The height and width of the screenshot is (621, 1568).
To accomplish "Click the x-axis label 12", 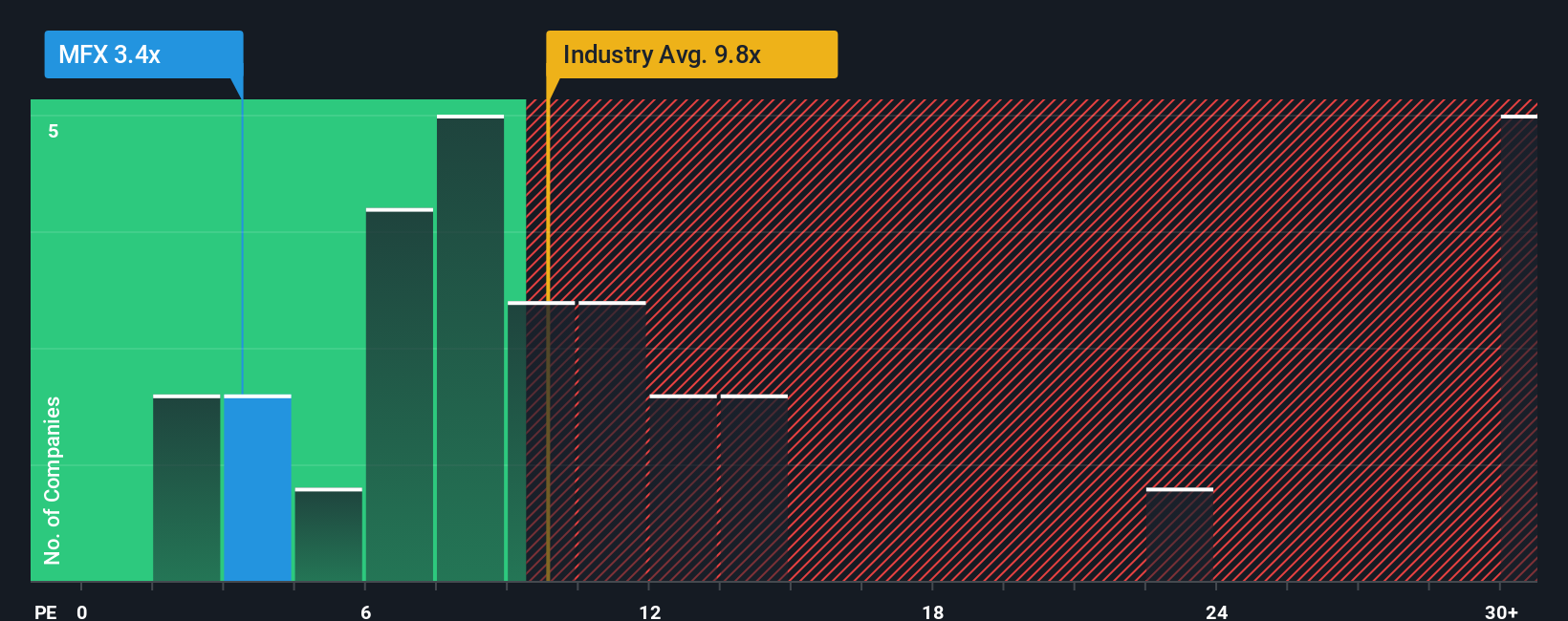I will pos(649,611).
